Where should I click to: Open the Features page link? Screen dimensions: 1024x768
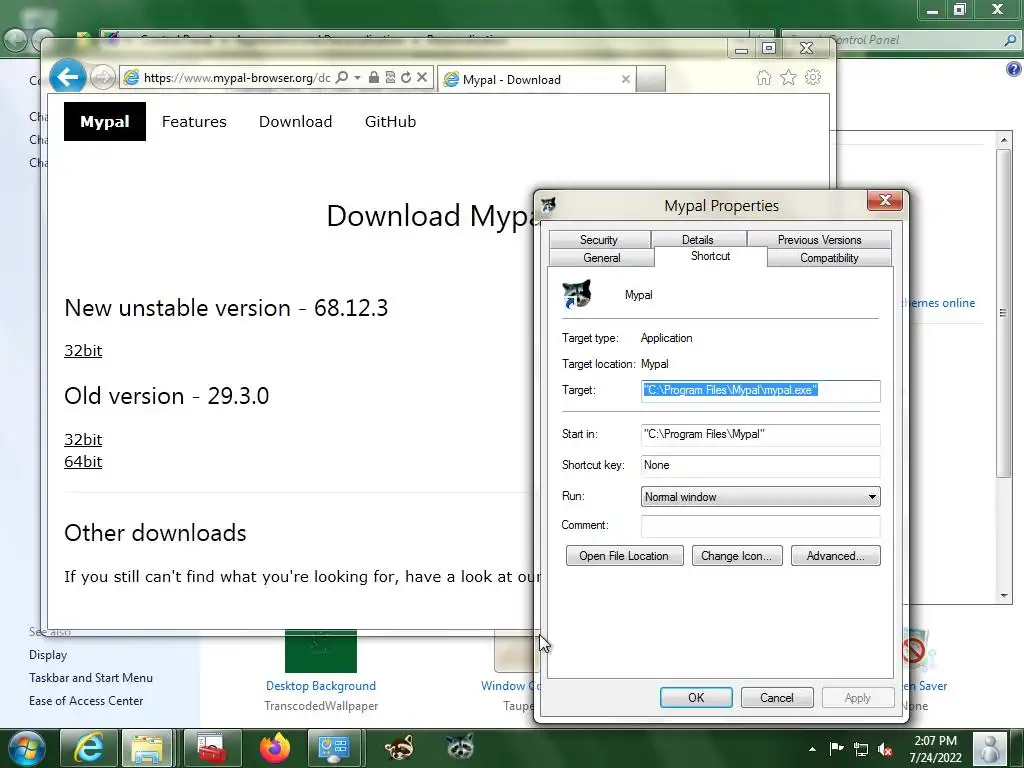click(x=194, y=121)
